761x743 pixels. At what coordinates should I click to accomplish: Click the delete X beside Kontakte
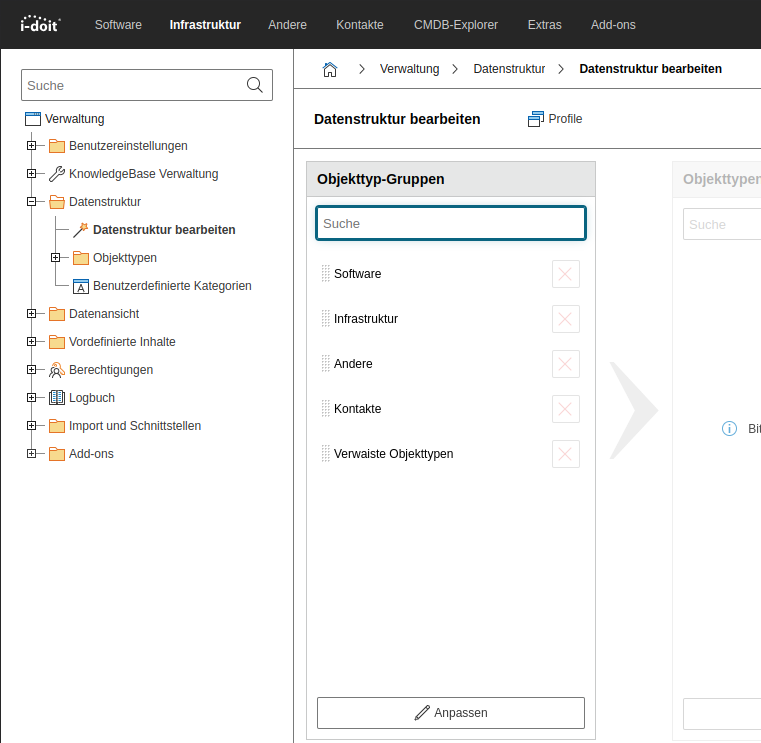pos(565,409)
